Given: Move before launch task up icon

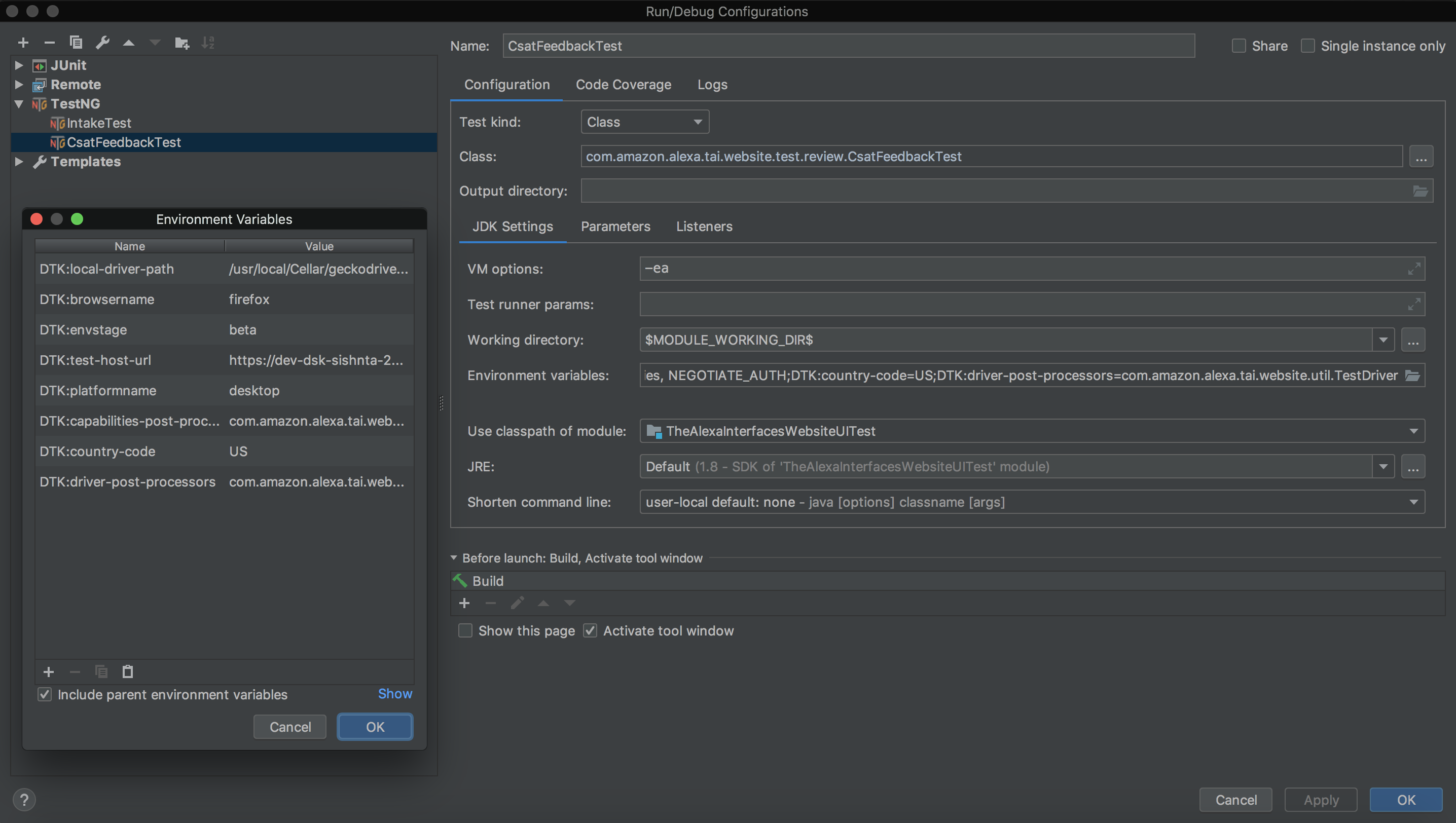Looking at the screenshot, I should click(543, 603).
